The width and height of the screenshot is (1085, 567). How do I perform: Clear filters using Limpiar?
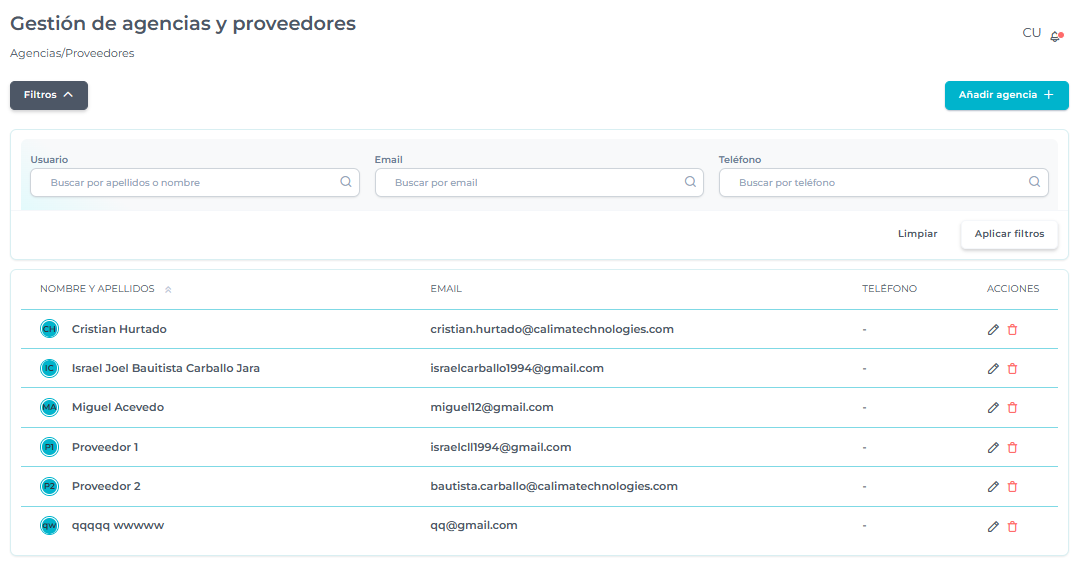point(917,234)
